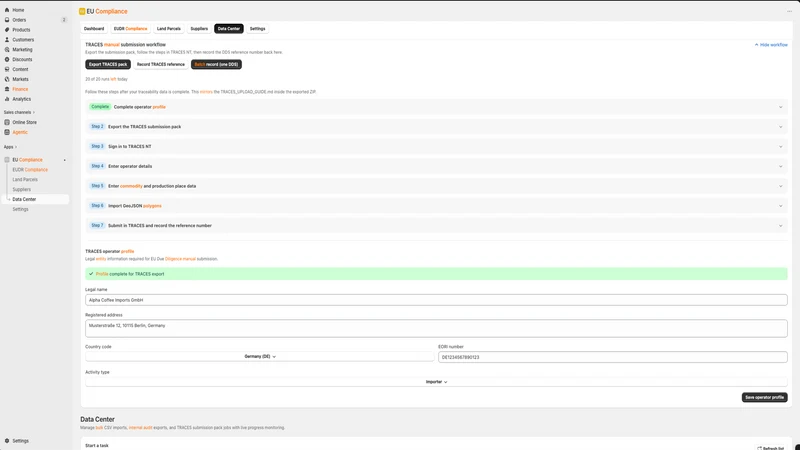Select the Data Center tab

pos(229,29)
